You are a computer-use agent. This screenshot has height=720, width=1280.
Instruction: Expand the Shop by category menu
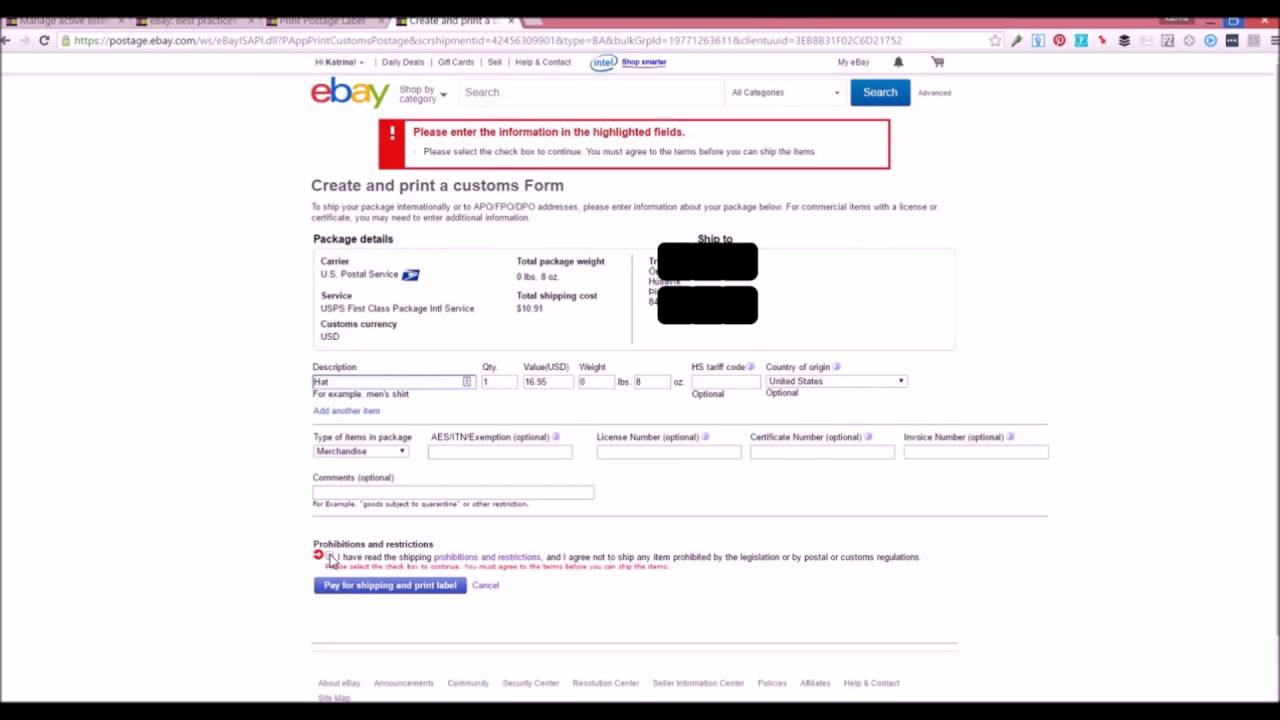click(x=422, y=94)
